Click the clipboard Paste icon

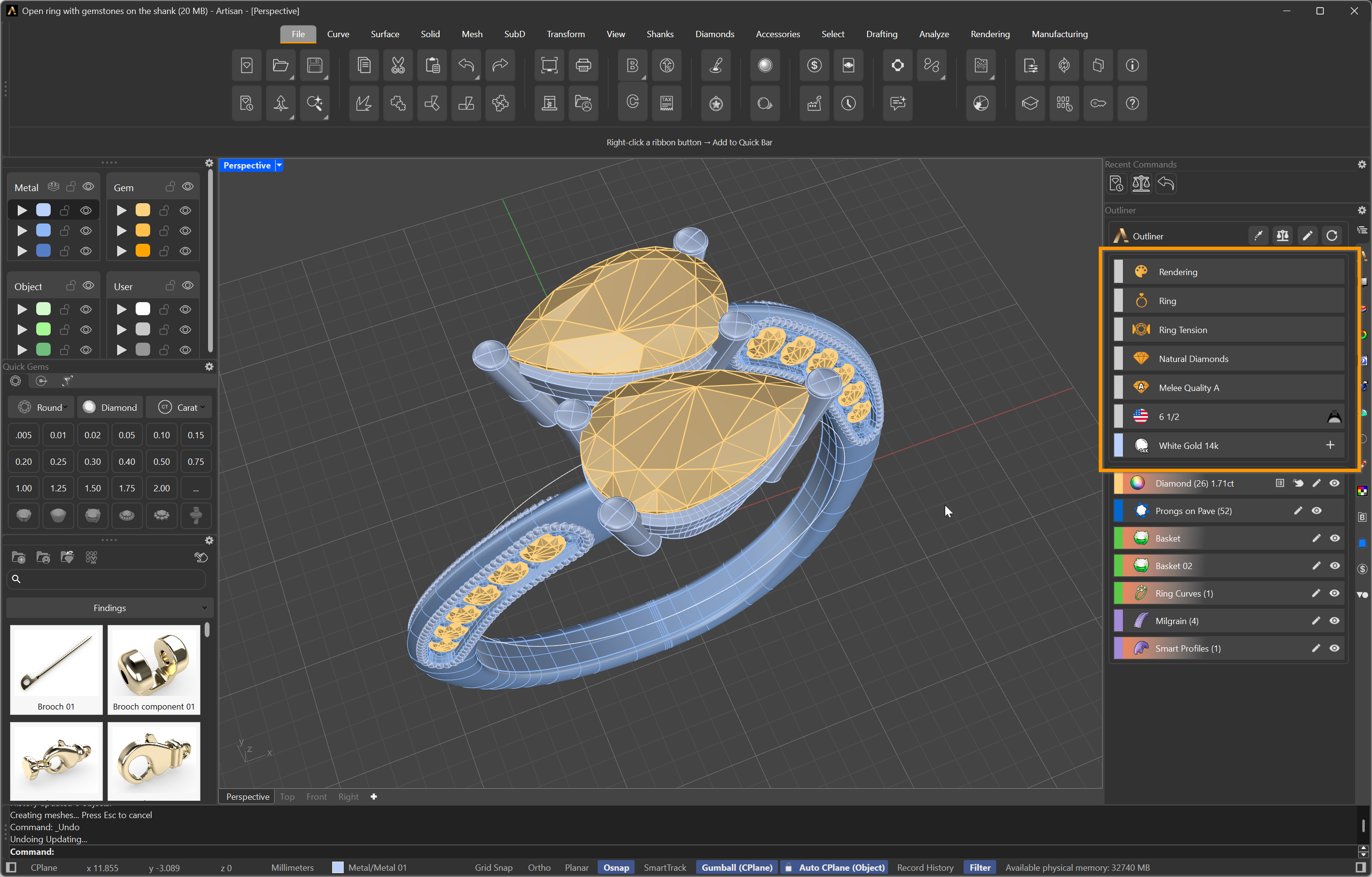tap(432, 66)
